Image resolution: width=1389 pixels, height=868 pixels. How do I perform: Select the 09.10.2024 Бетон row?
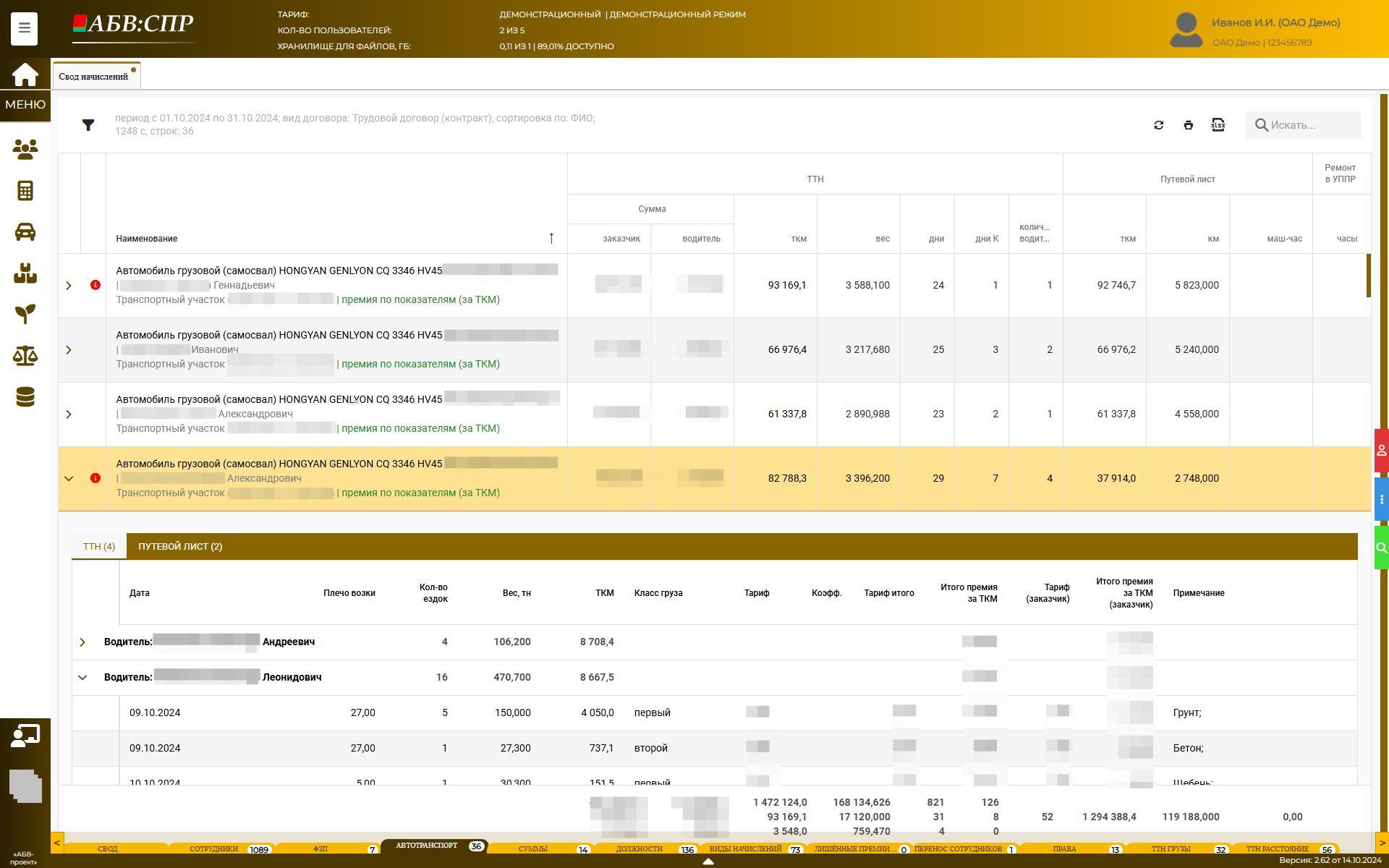(715, 749)
